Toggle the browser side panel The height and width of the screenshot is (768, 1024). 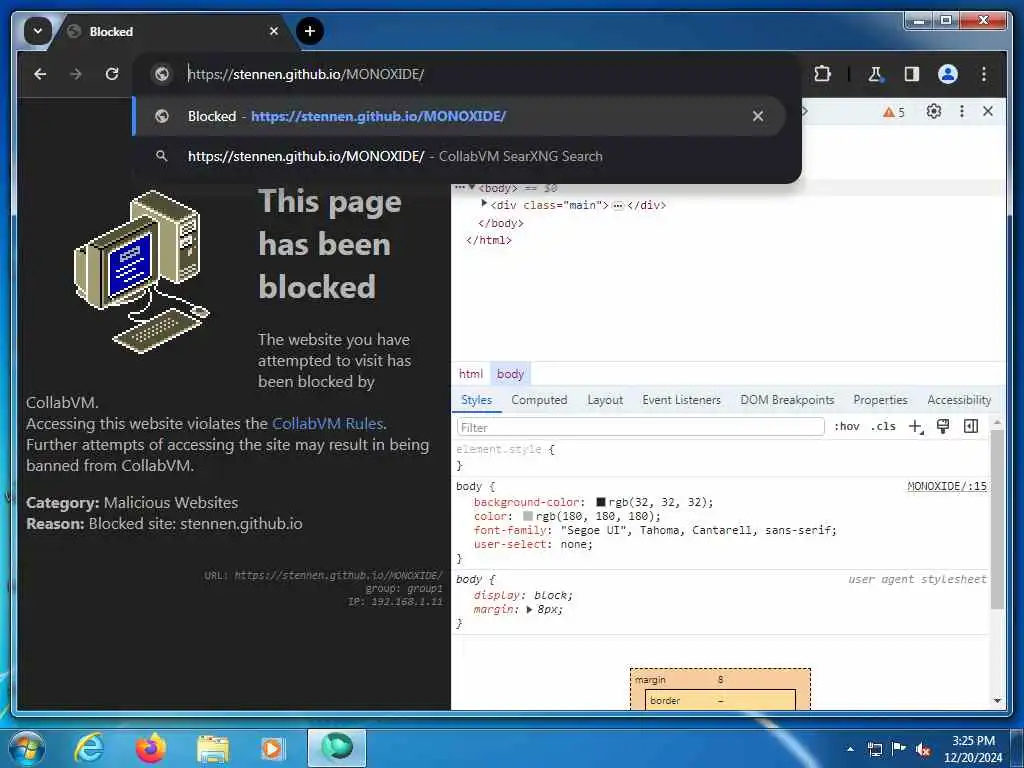[912, 74]
